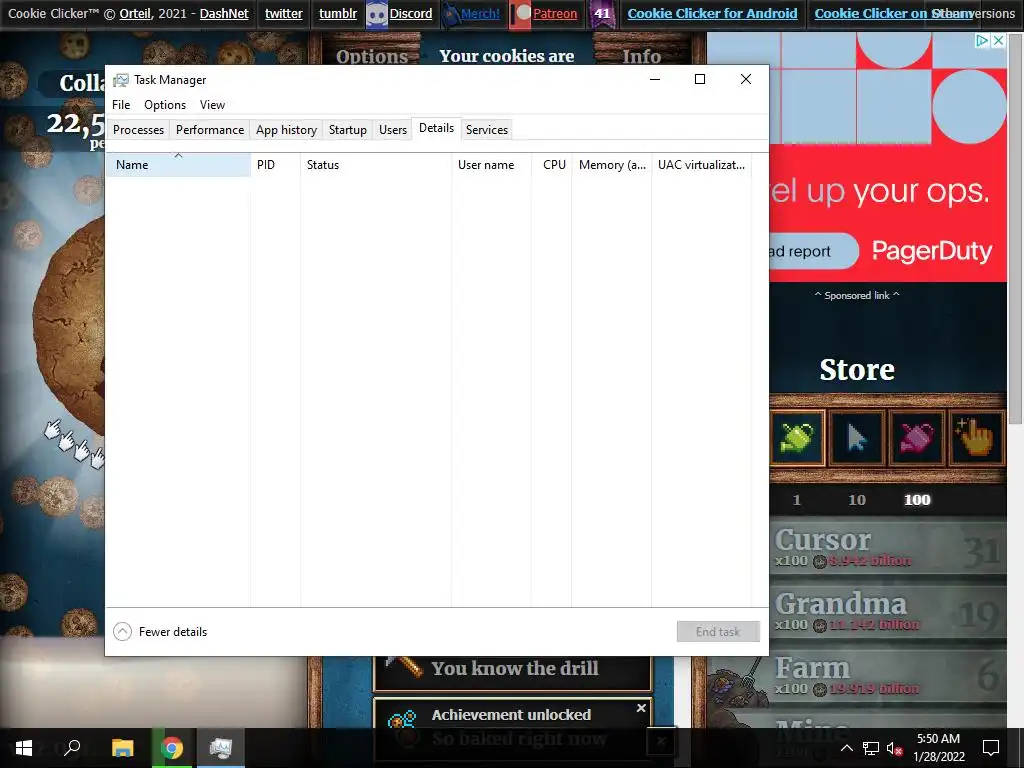Click Cookie Clicker on Steam link
Screen dimensions: 1024x768
click(893, 13)
